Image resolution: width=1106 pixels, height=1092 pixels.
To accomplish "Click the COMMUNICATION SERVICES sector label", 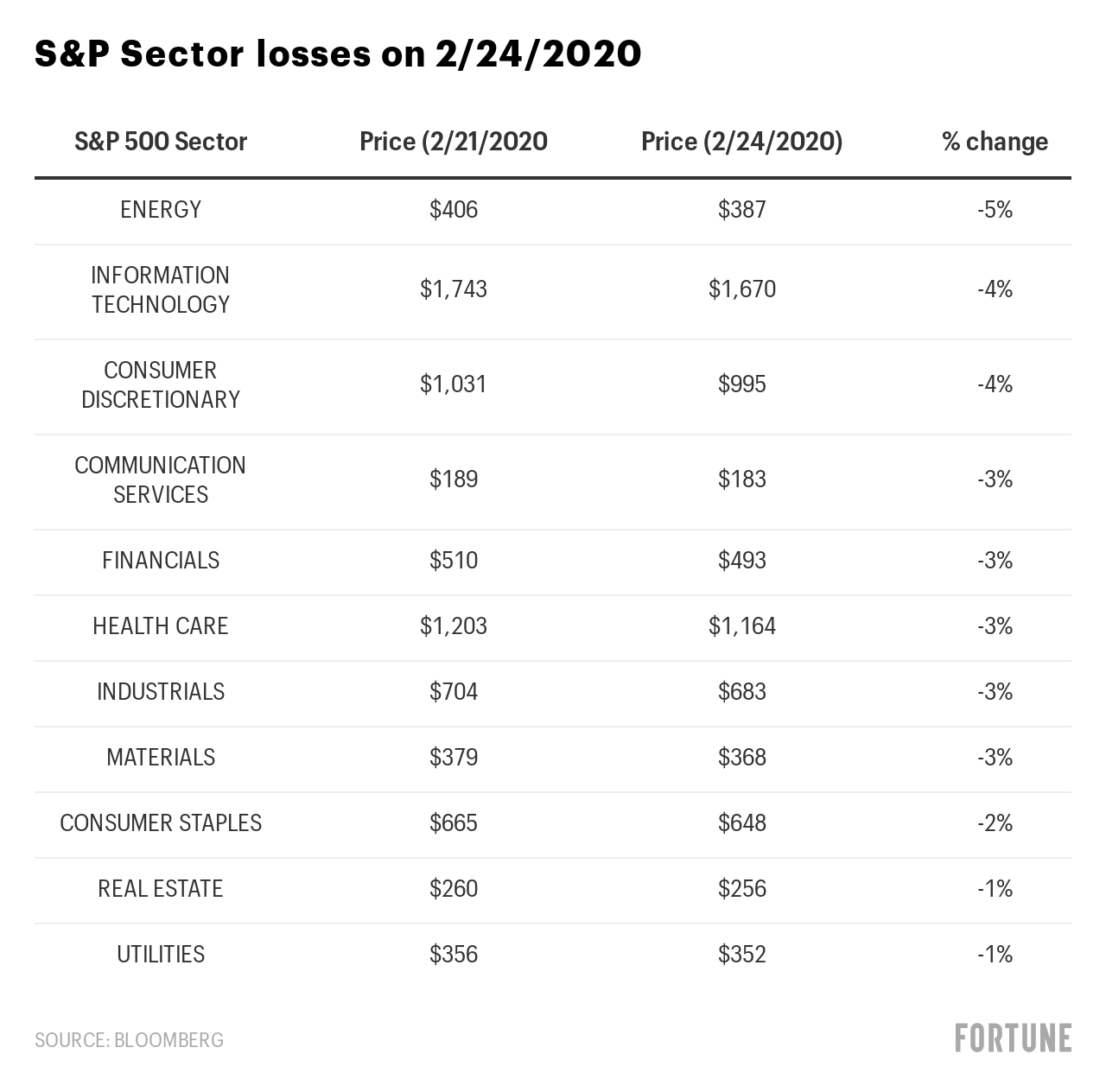I will [161, 479].
